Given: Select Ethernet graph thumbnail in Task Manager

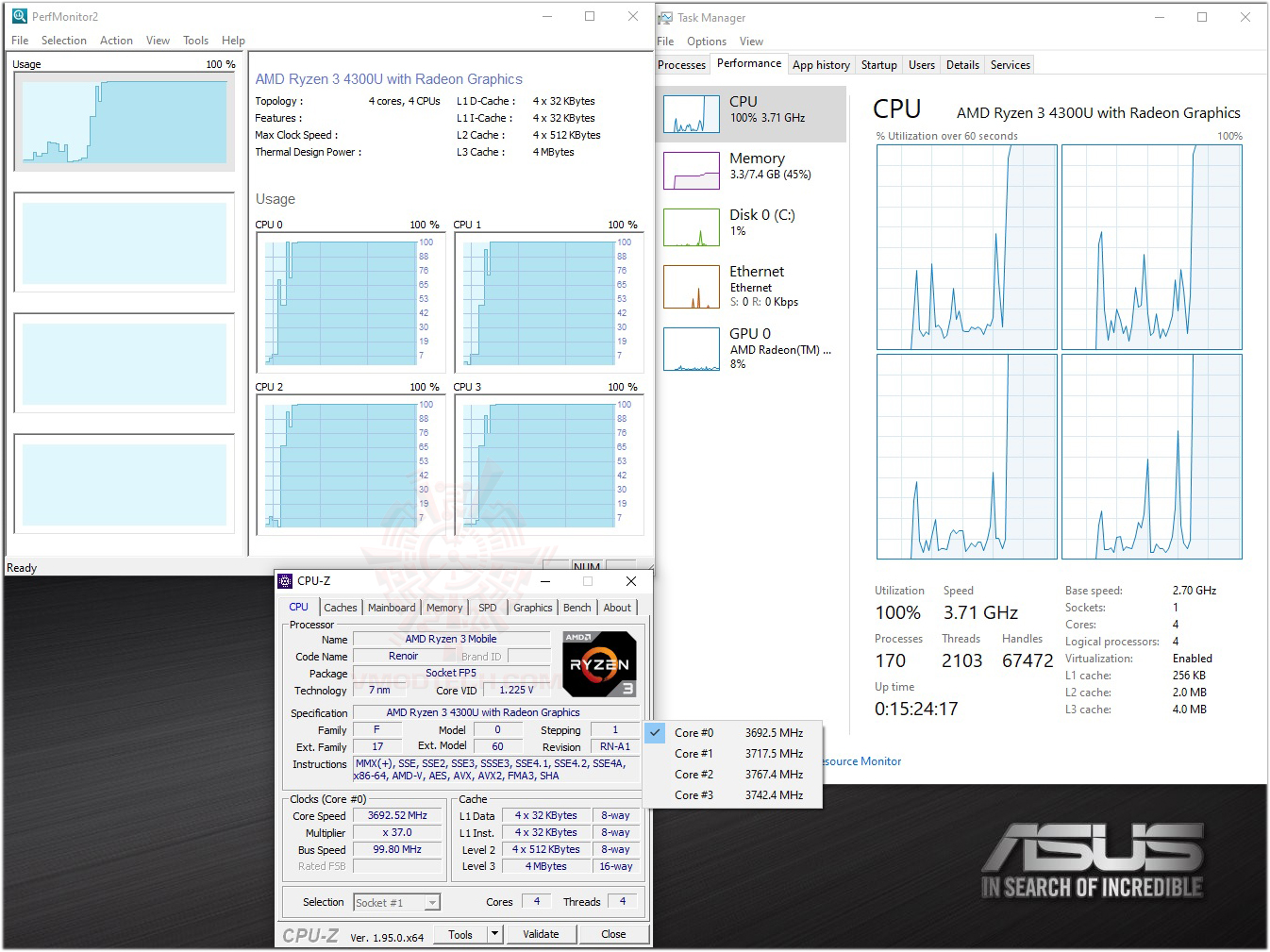Looking at the screenshot, I should pyautogui.click(x=692, y=287).
